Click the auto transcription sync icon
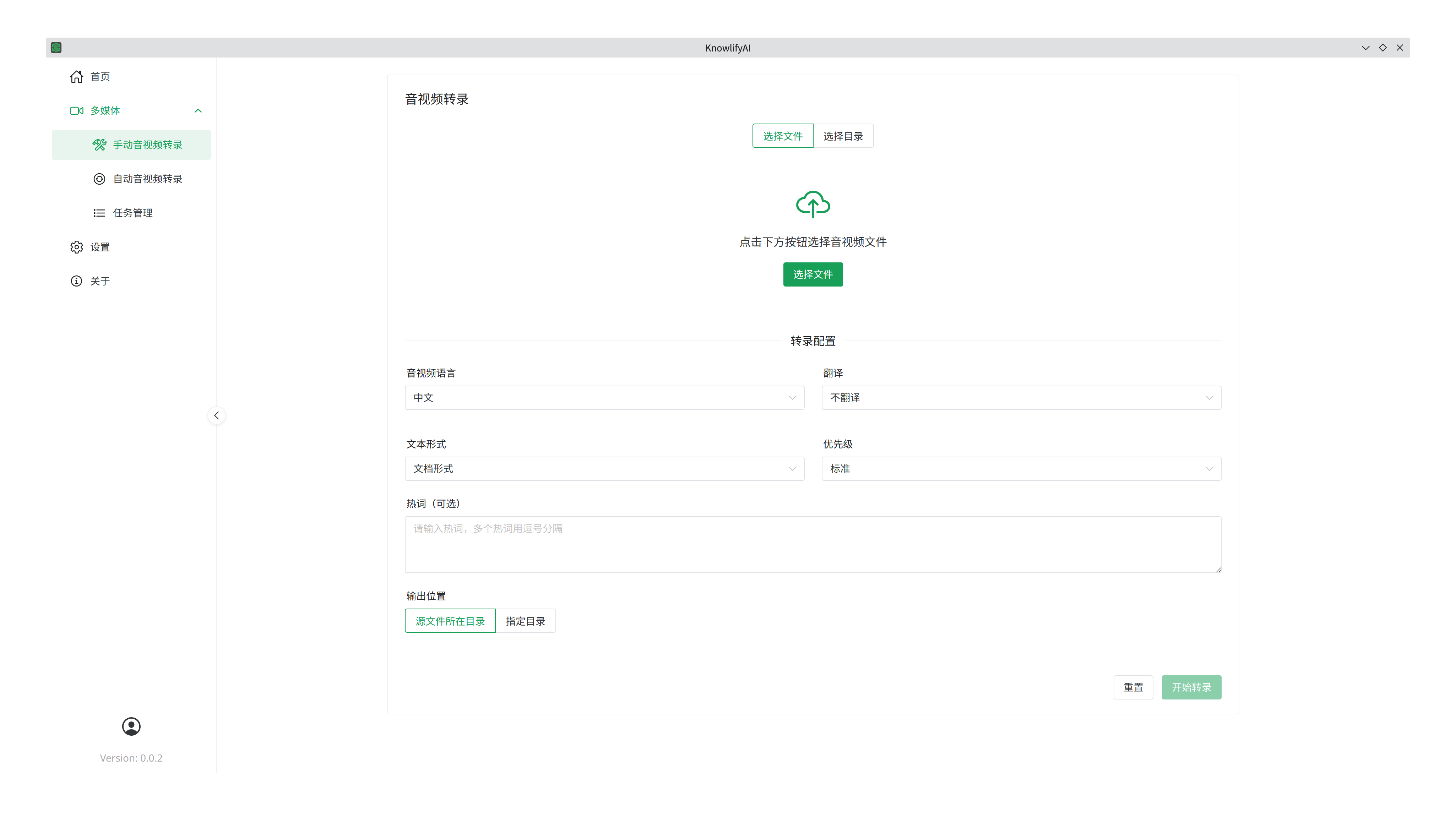 click(99, 179)
